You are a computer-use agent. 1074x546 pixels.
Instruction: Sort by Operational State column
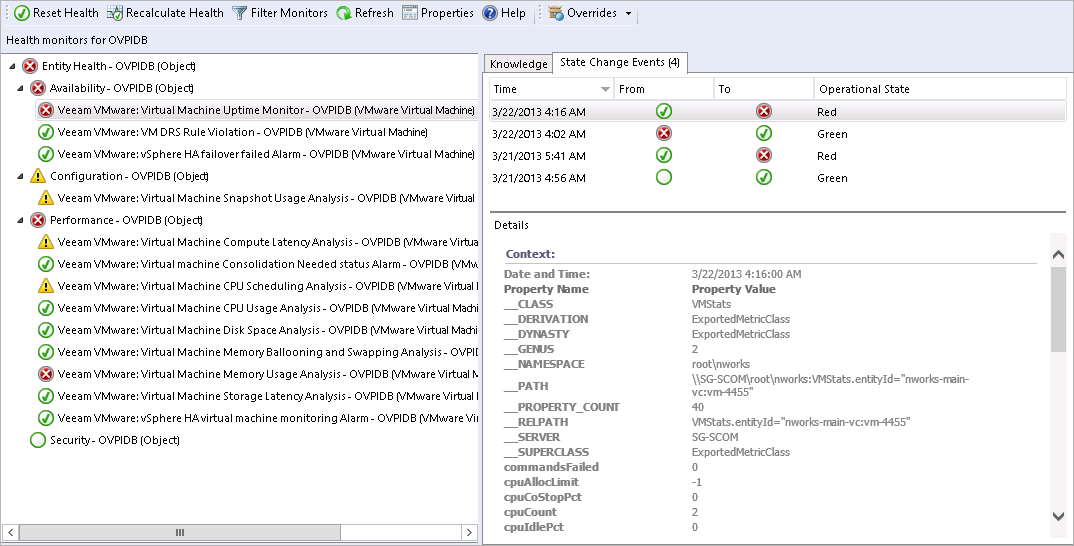click(940, 89)
